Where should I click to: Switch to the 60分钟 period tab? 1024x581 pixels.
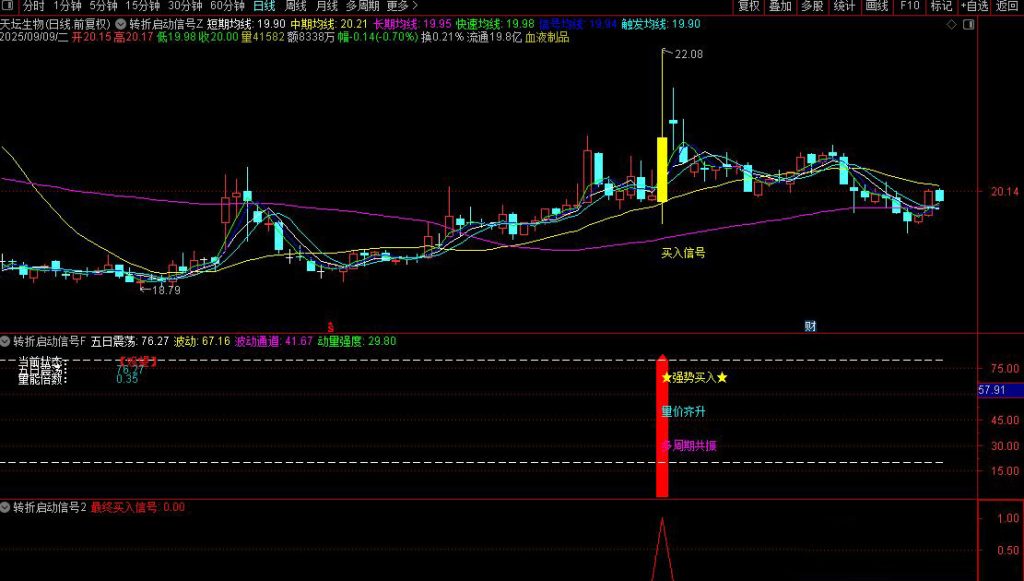(227, 6)
